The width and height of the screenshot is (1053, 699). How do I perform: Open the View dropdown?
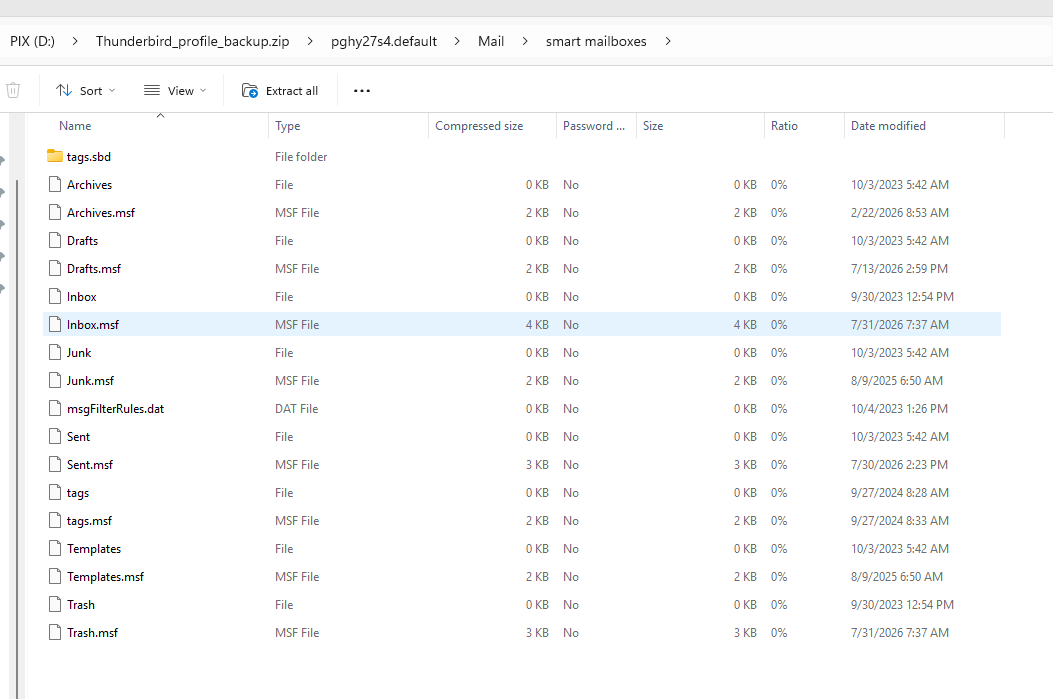point(175,91)
